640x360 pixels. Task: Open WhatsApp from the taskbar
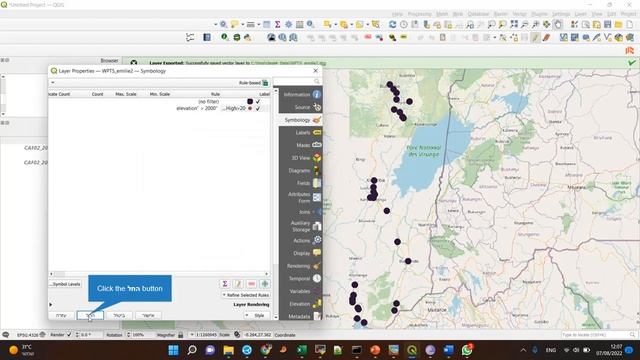[x=467, y=350]
